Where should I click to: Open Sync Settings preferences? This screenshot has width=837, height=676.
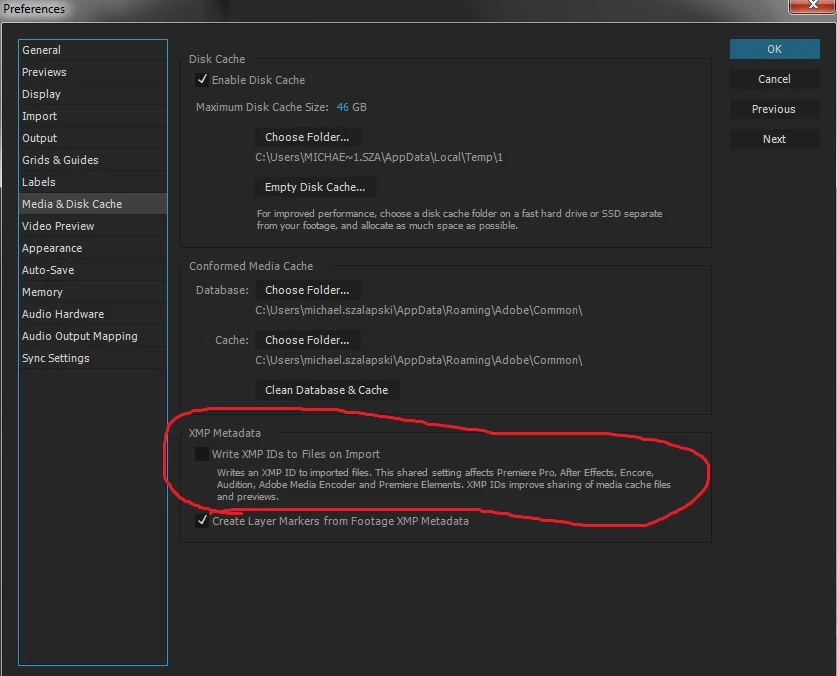pyautogui.click(x=93, y=358)
